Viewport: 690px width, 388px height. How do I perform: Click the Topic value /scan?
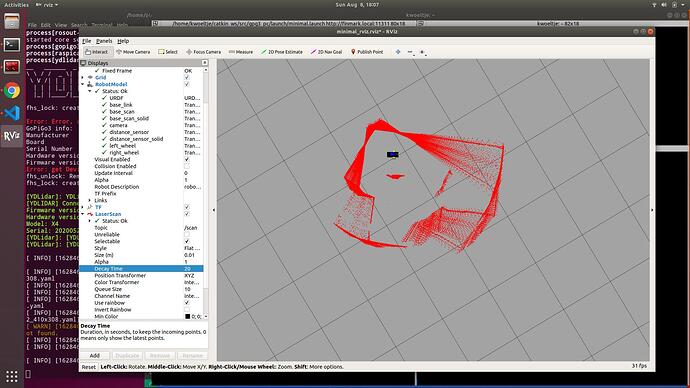click(x=191, y=228)
